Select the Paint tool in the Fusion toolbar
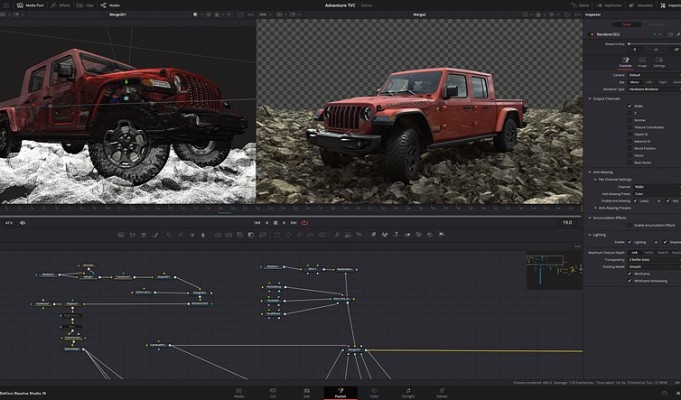 156,235
